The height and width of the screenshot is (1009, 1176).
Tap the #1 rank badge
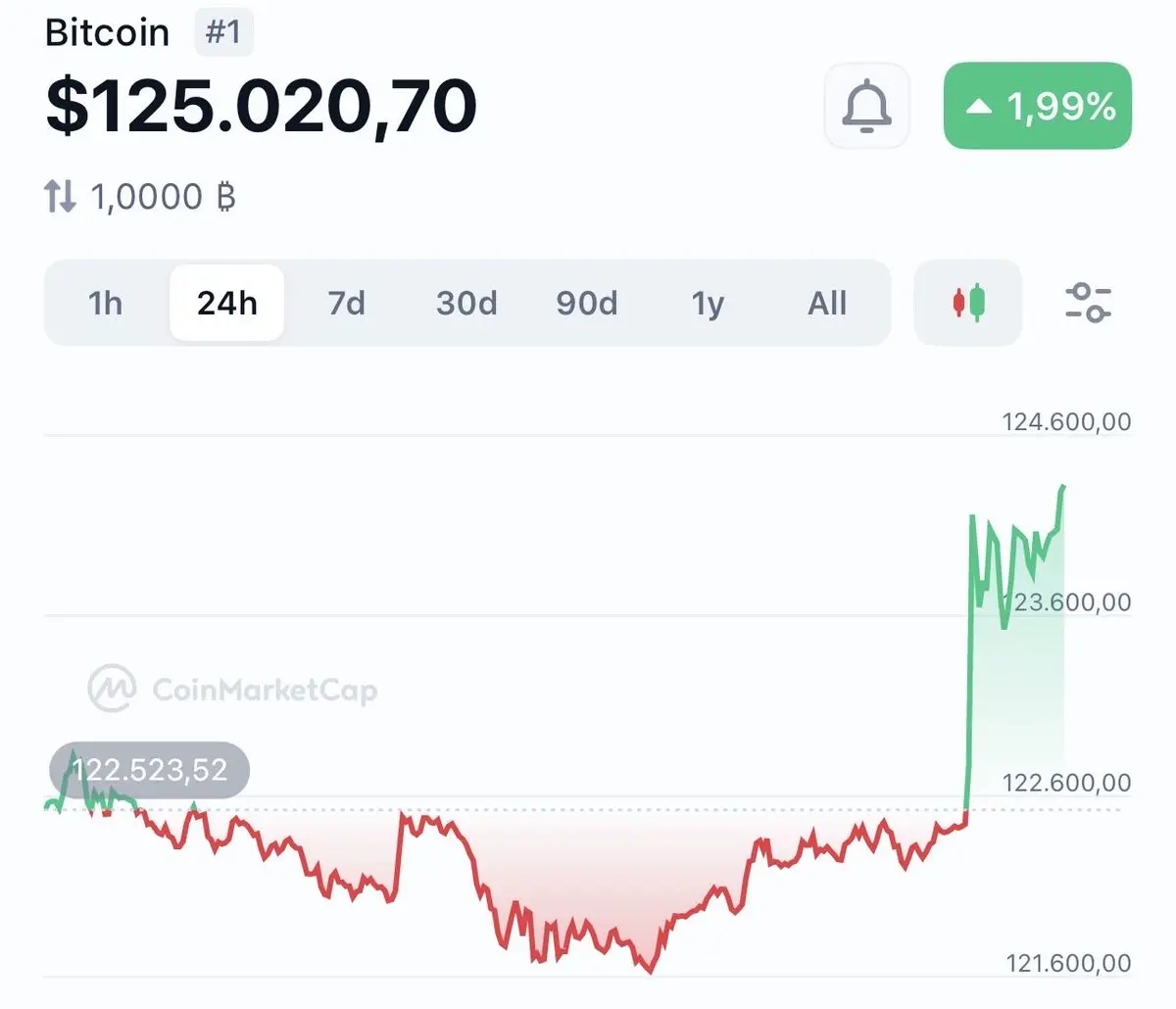pos(223,32)
